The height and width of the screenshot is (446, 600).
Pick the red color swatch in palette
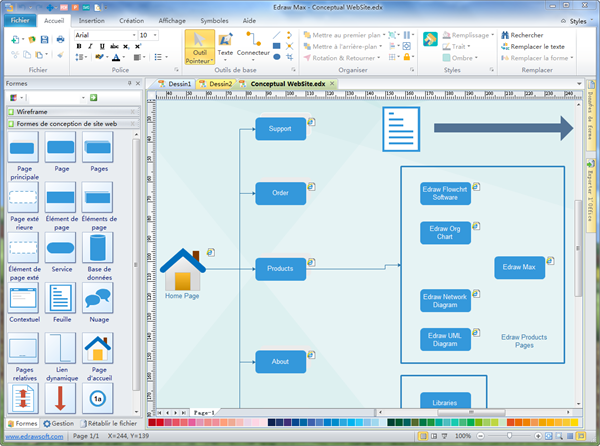click(x=152, y=422)
